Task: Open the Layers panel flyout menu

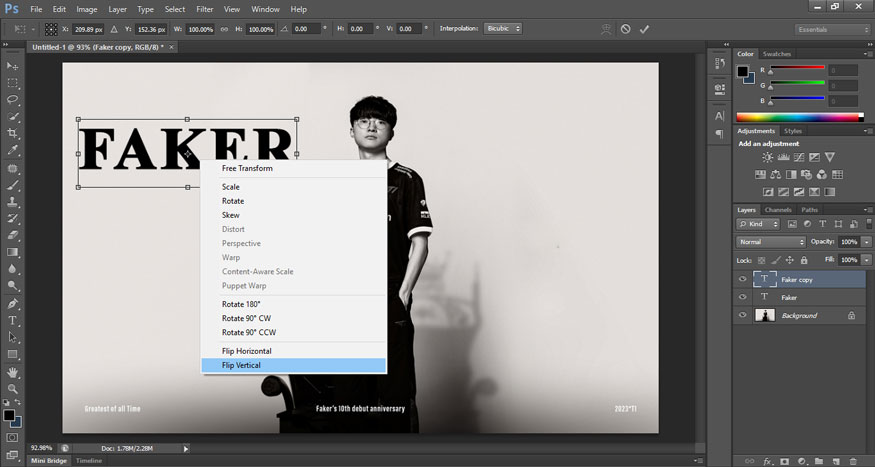Action: pyautogui.click(x=868, y=210)
